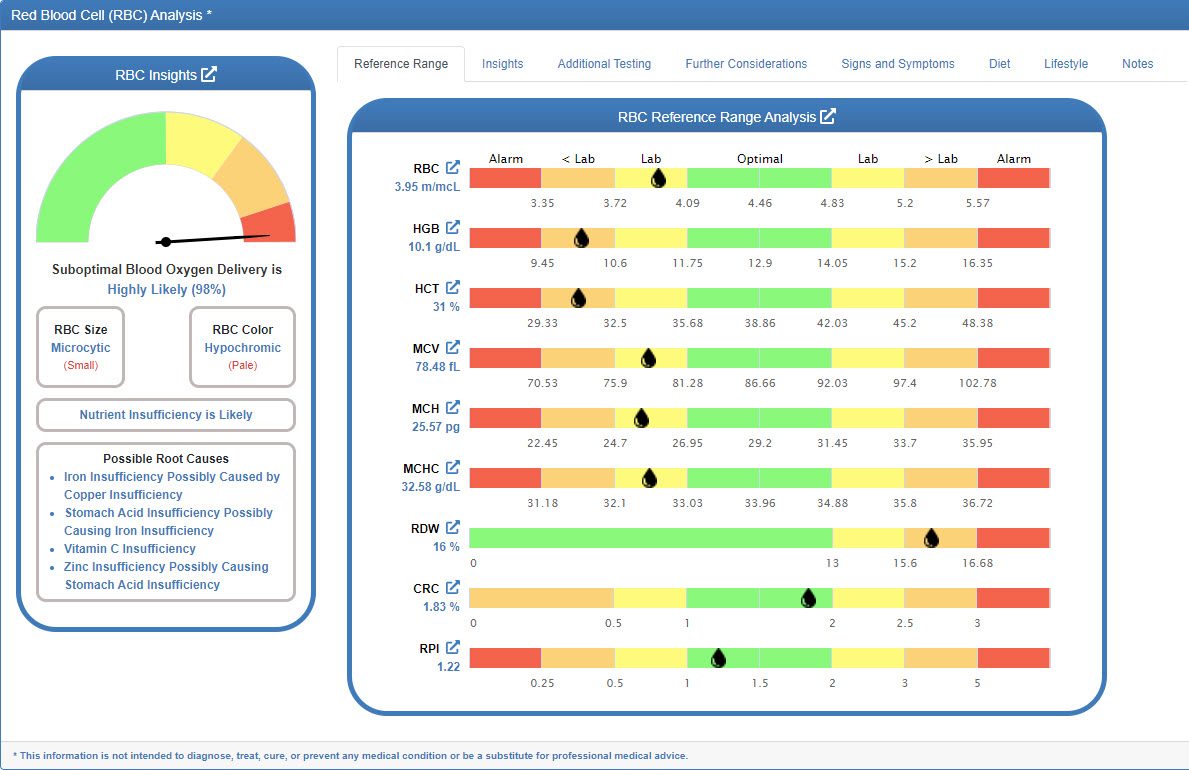1189x770 pixels.
Task: Click the external link icon next to RBC
Action: pyautogui.click(x=455, y=167)
